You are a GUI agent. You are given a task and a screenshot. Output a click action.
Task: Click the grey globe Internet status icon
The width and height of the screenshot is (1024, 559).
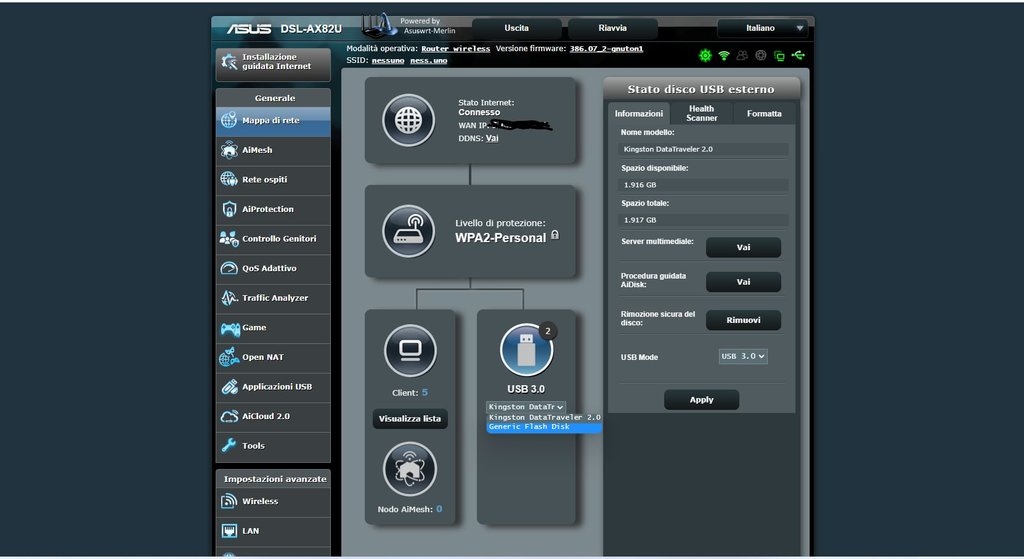(x=761, y=56)
